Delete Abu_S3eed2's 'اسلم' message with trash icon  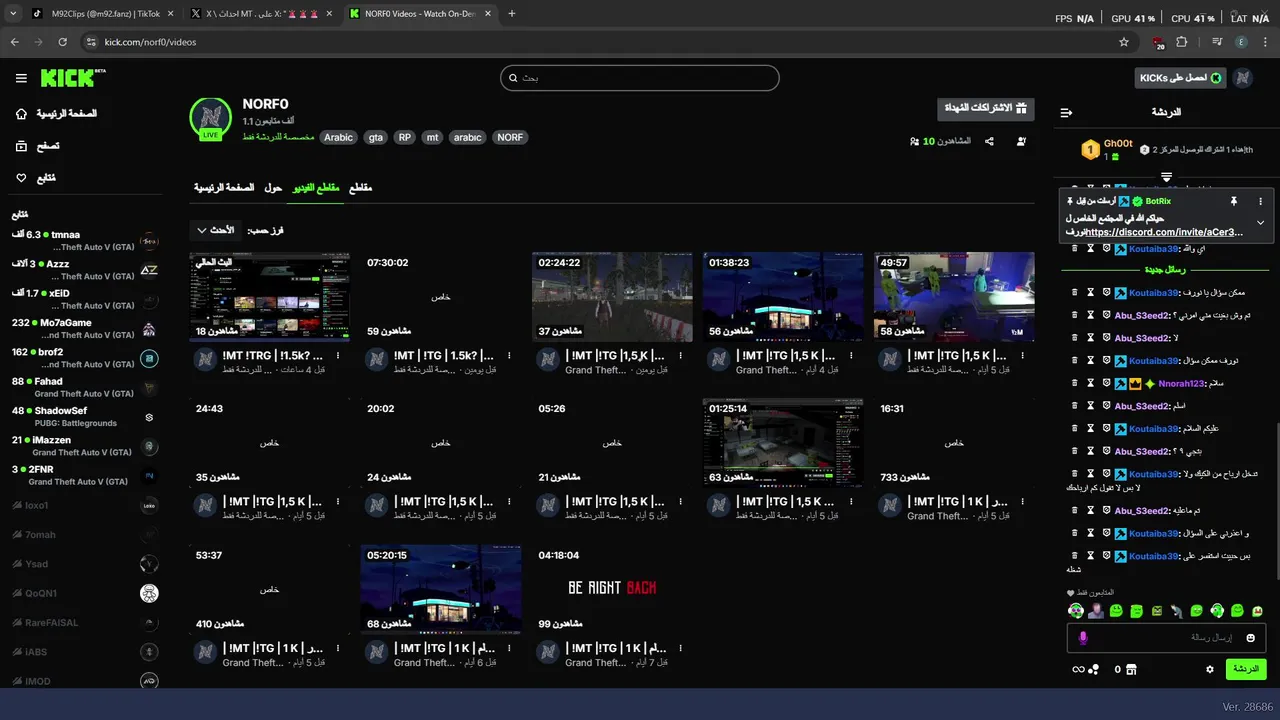pyautogui.click(x=1075, y=406)
